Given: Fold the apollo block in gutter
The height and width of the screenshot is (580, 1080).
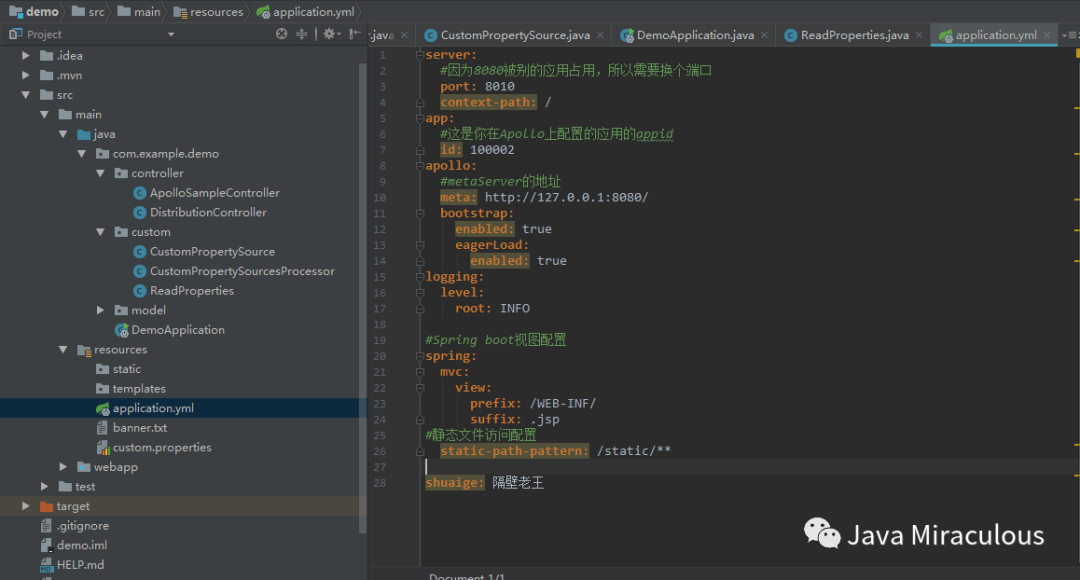Looking at the screenshot, I should click(x=419, y=166).
